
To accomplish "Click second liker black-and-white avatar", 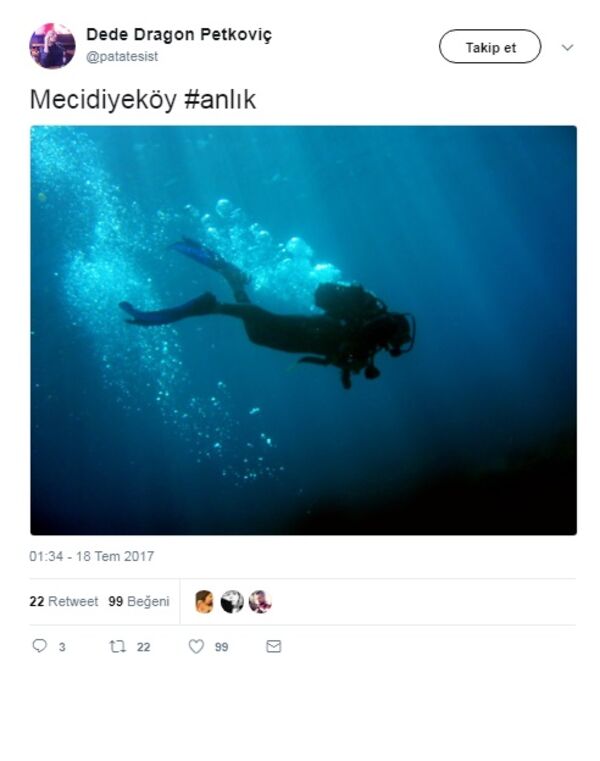I will 232,602.
